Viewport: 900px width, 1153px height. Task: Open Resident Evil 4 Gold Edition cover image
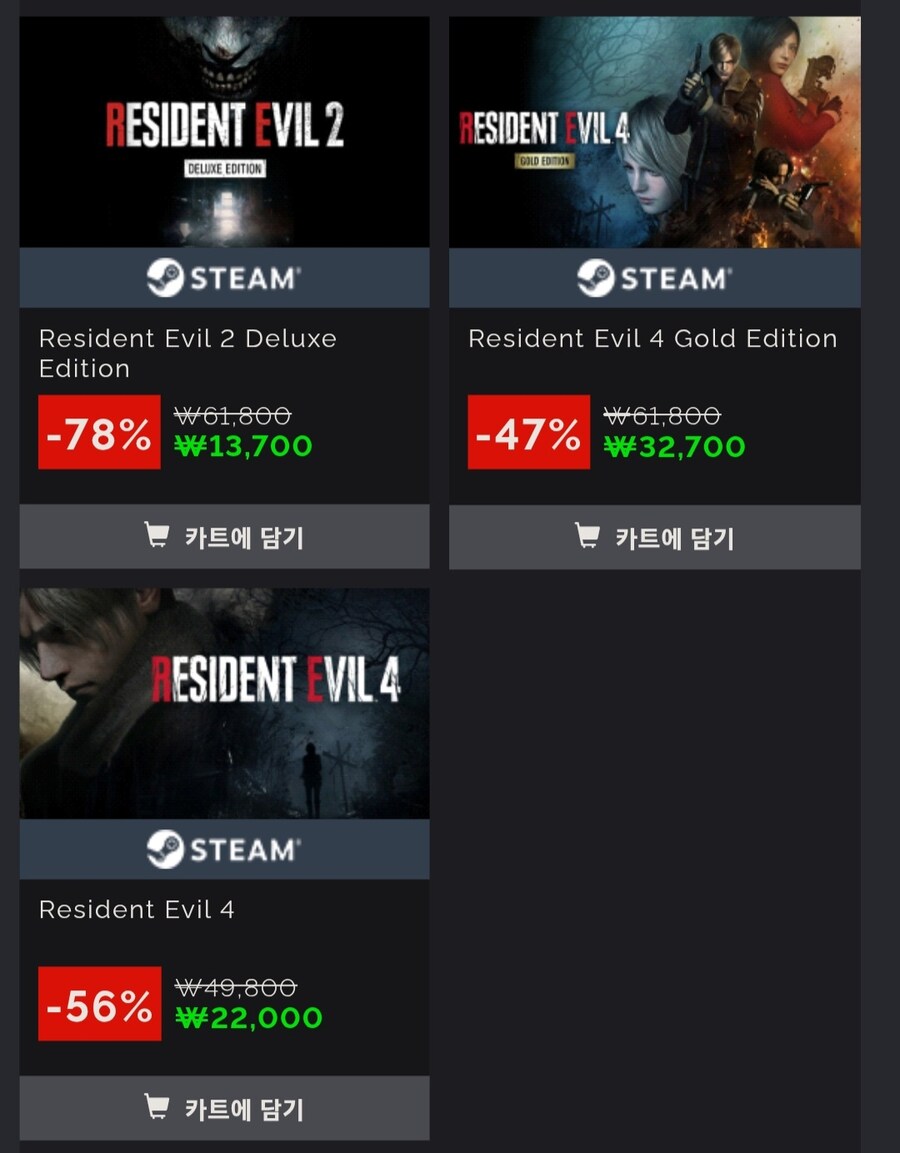click(654, 132)
